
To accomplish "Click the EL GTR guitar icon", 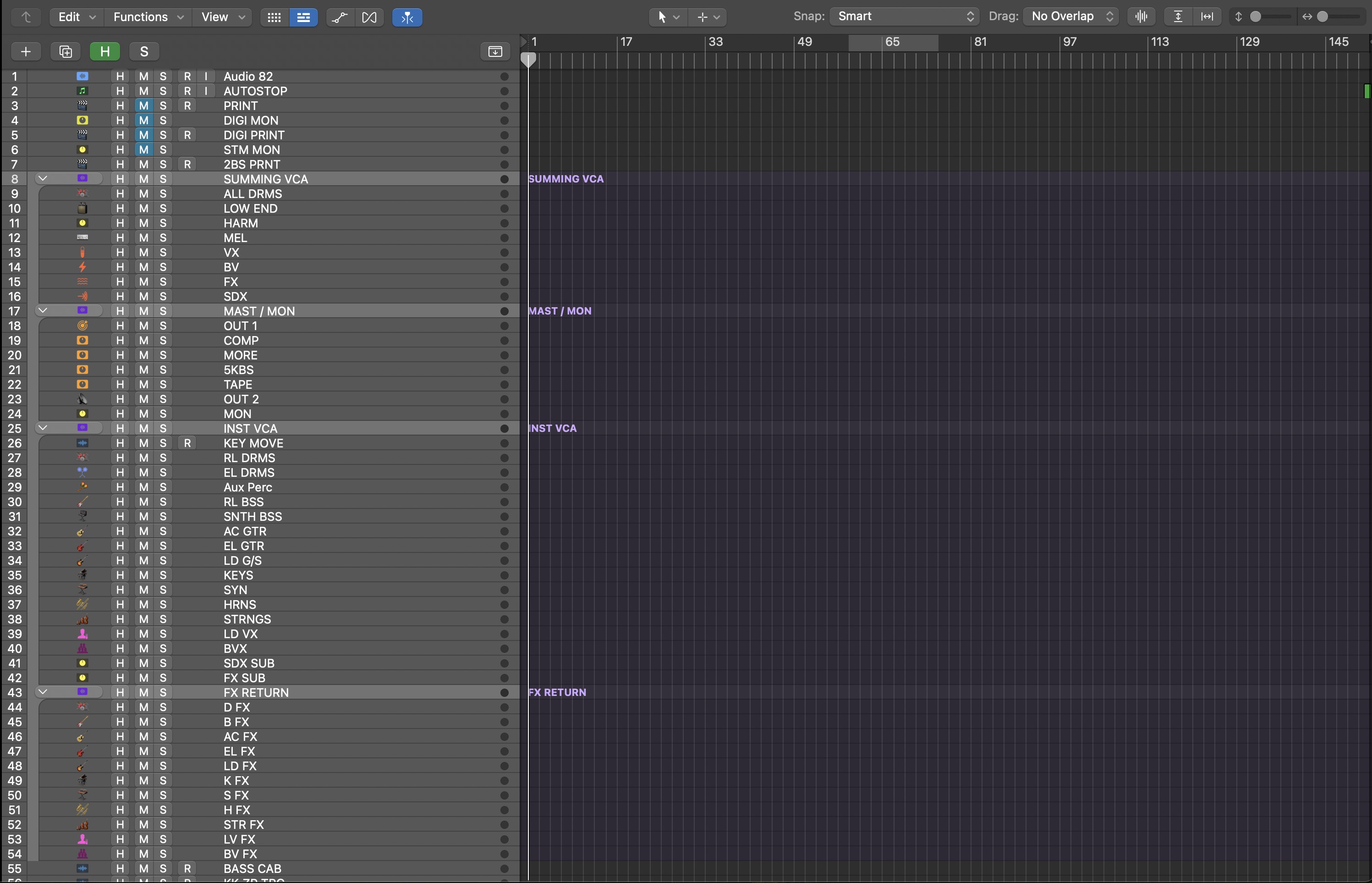I will (x=82, y=546).
